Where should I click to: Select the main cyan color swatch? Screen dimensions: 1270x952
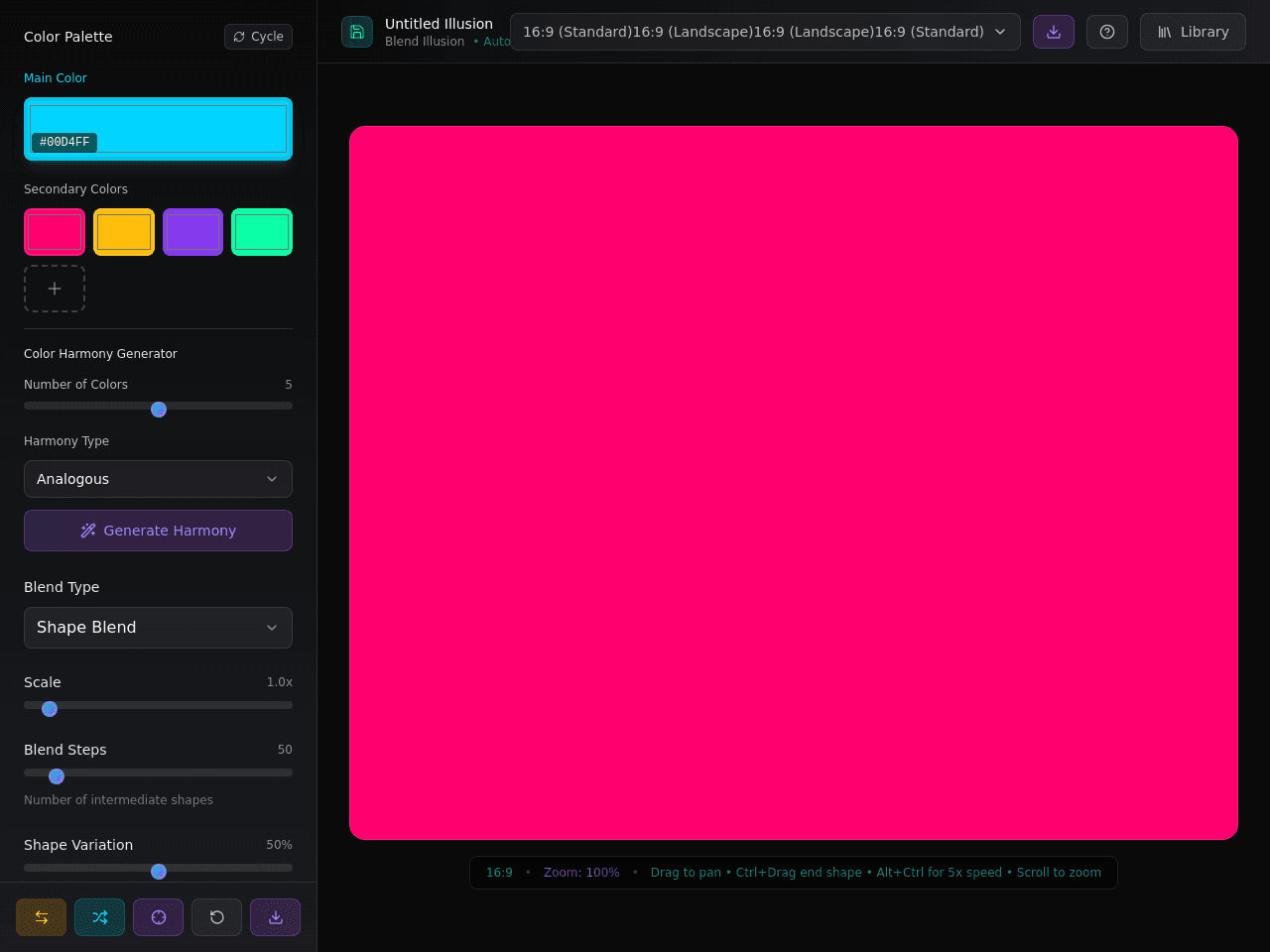click(x=158, y=129)
